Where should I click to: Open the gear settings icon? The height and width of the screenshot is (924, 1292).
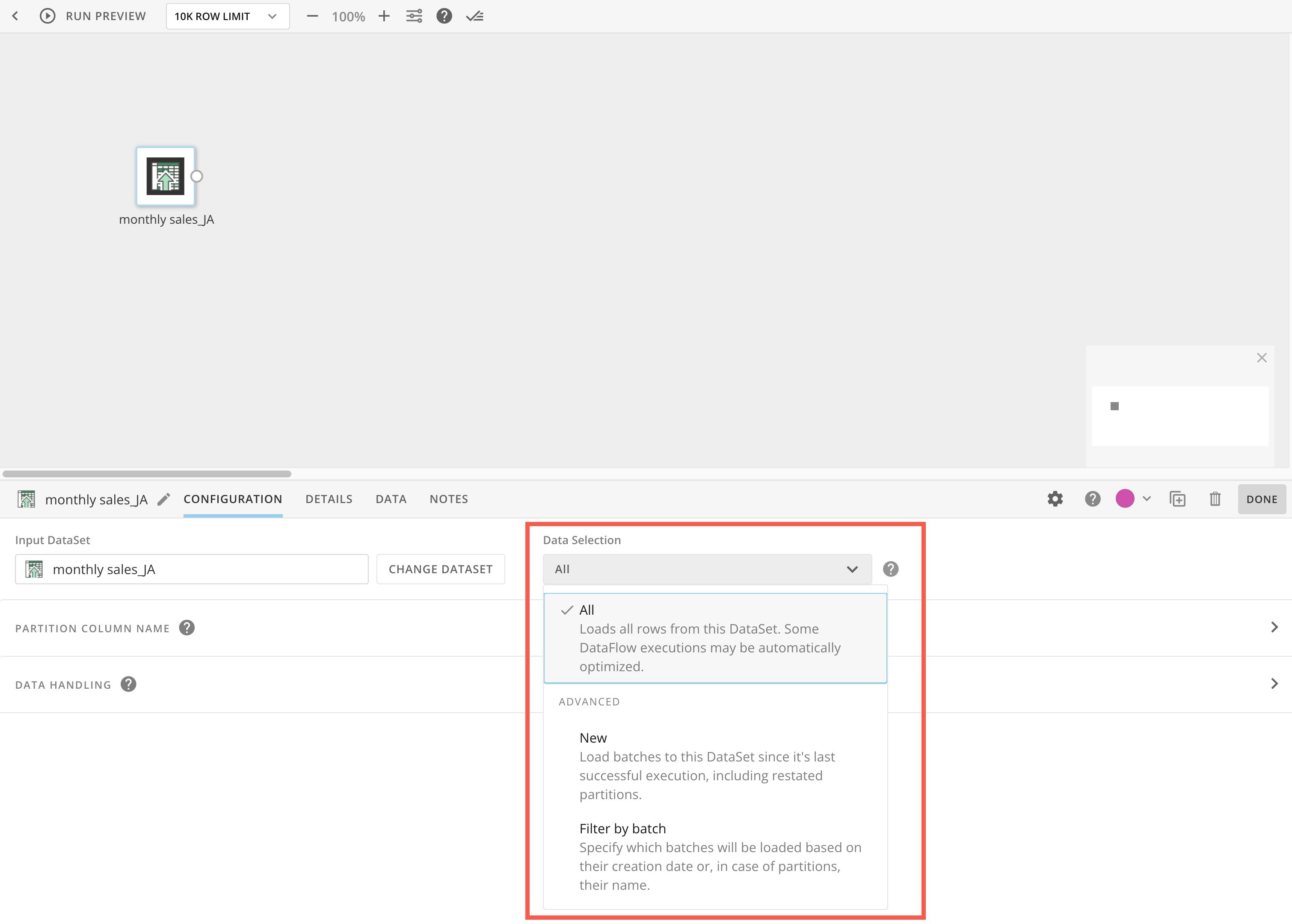click(1055, 499)
